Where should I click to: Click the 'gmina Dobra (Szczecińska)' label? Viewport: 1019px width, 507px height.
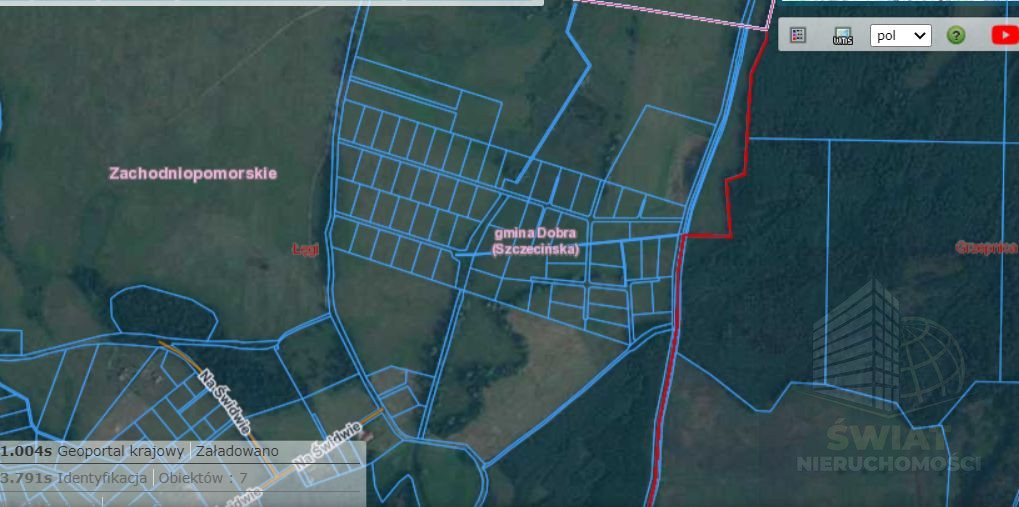pyautogui.click(x=535, y=240)
